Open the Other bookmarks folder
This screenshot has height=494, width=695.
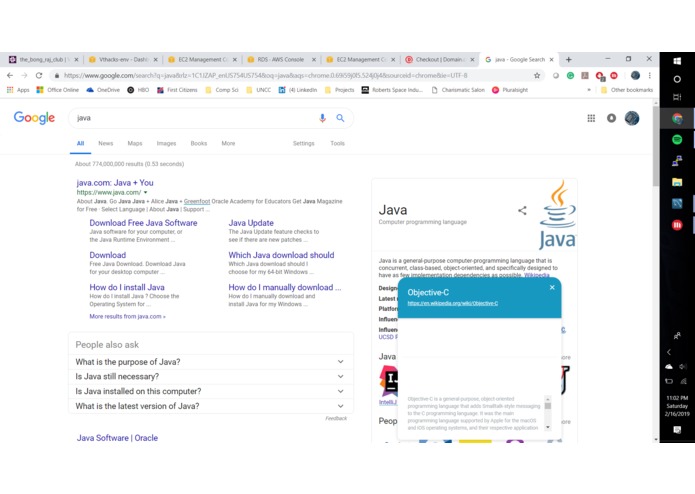[x=627, y=90]
